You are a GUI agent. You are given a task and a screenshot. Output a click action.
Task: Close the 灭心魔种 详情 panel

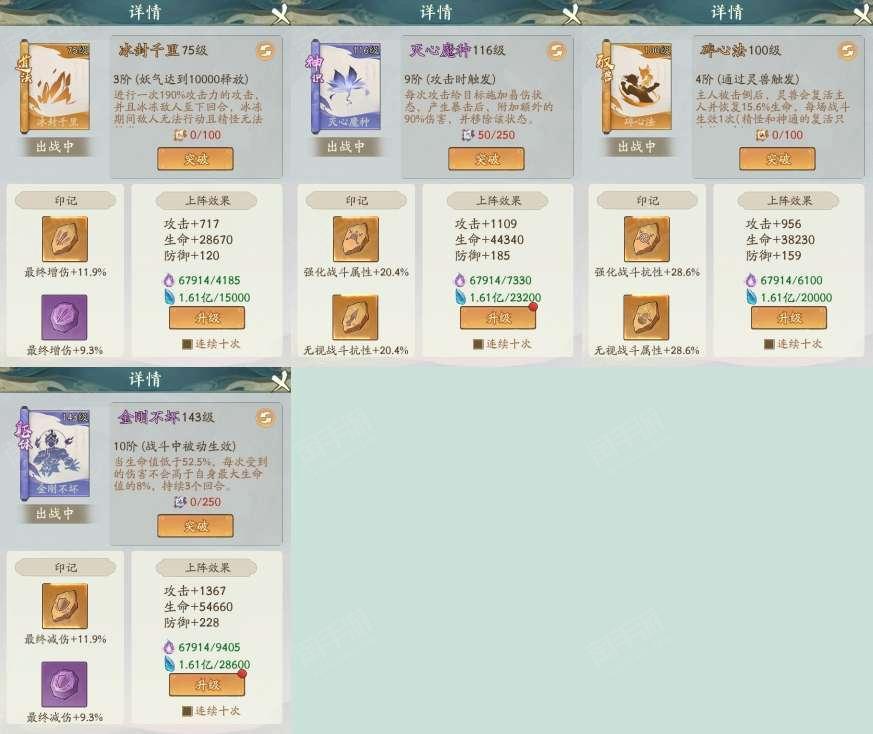tap(572, 13)
